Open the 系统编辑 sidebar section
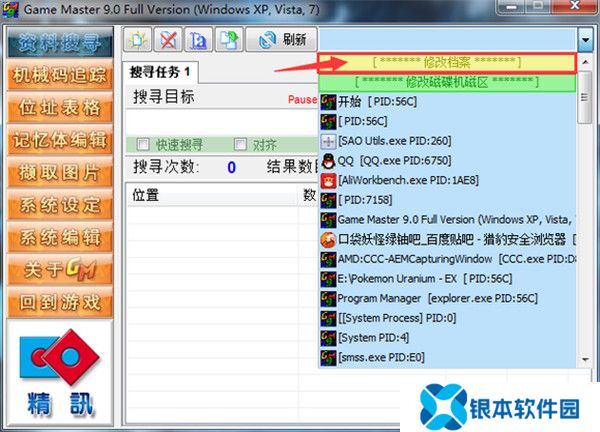This screenshot has height=432, width=600. click(x=60, y=238)
